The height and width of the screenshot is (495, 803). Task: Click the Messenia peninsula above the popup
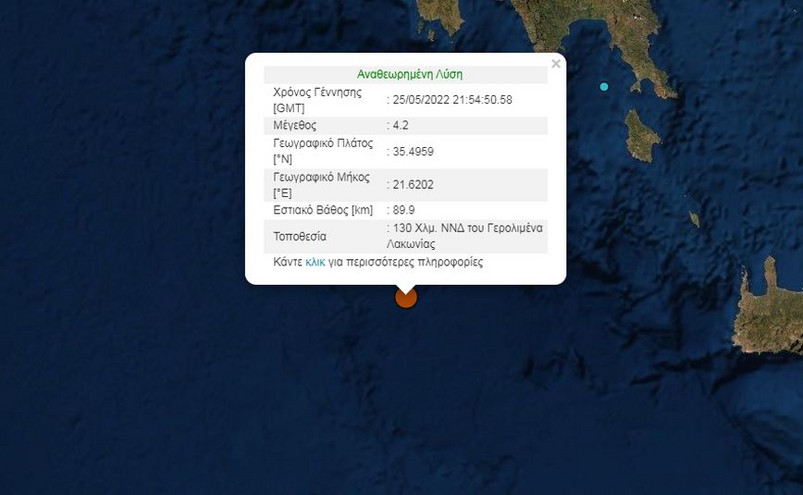tap(440, 18)
